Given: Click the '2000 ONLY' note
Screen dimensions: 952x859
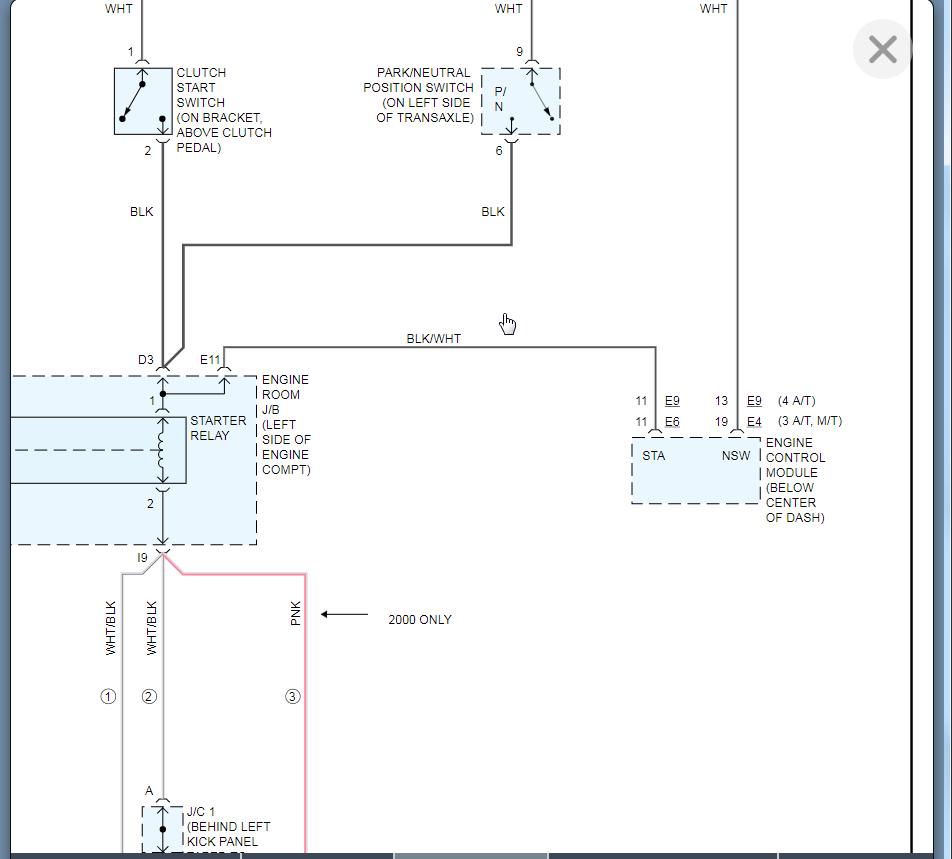Looking at the screenshot, I should click(420, 620).
